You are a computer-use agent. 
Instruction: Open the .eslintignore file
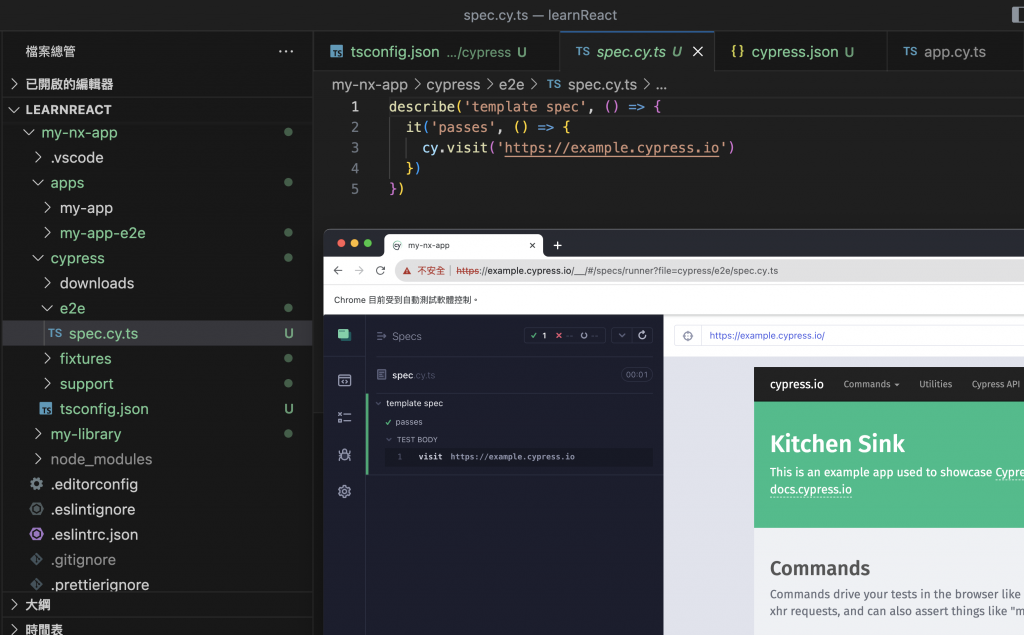[157, 510]
